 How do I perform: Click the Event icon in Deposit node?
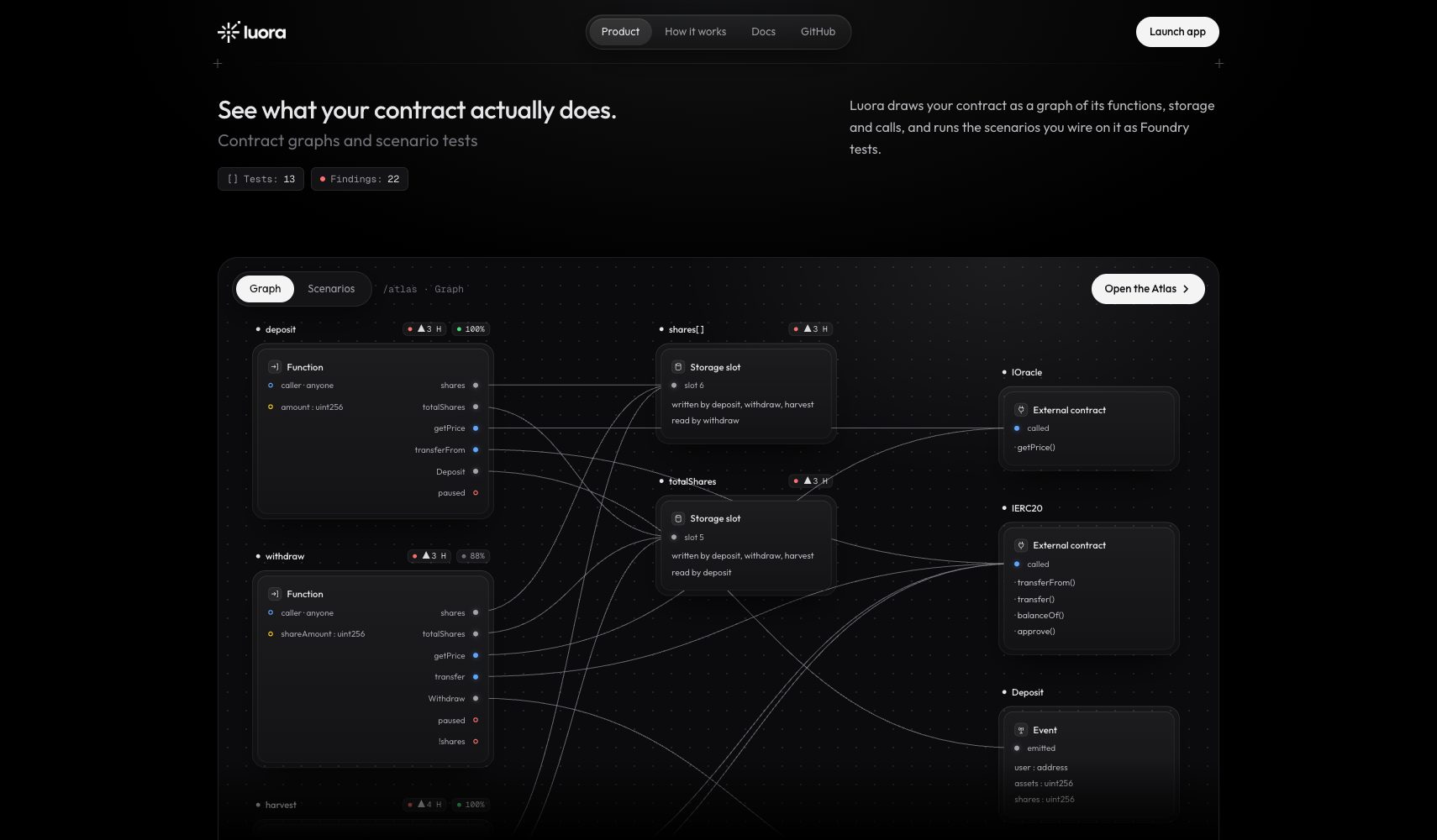(1021, 730)
